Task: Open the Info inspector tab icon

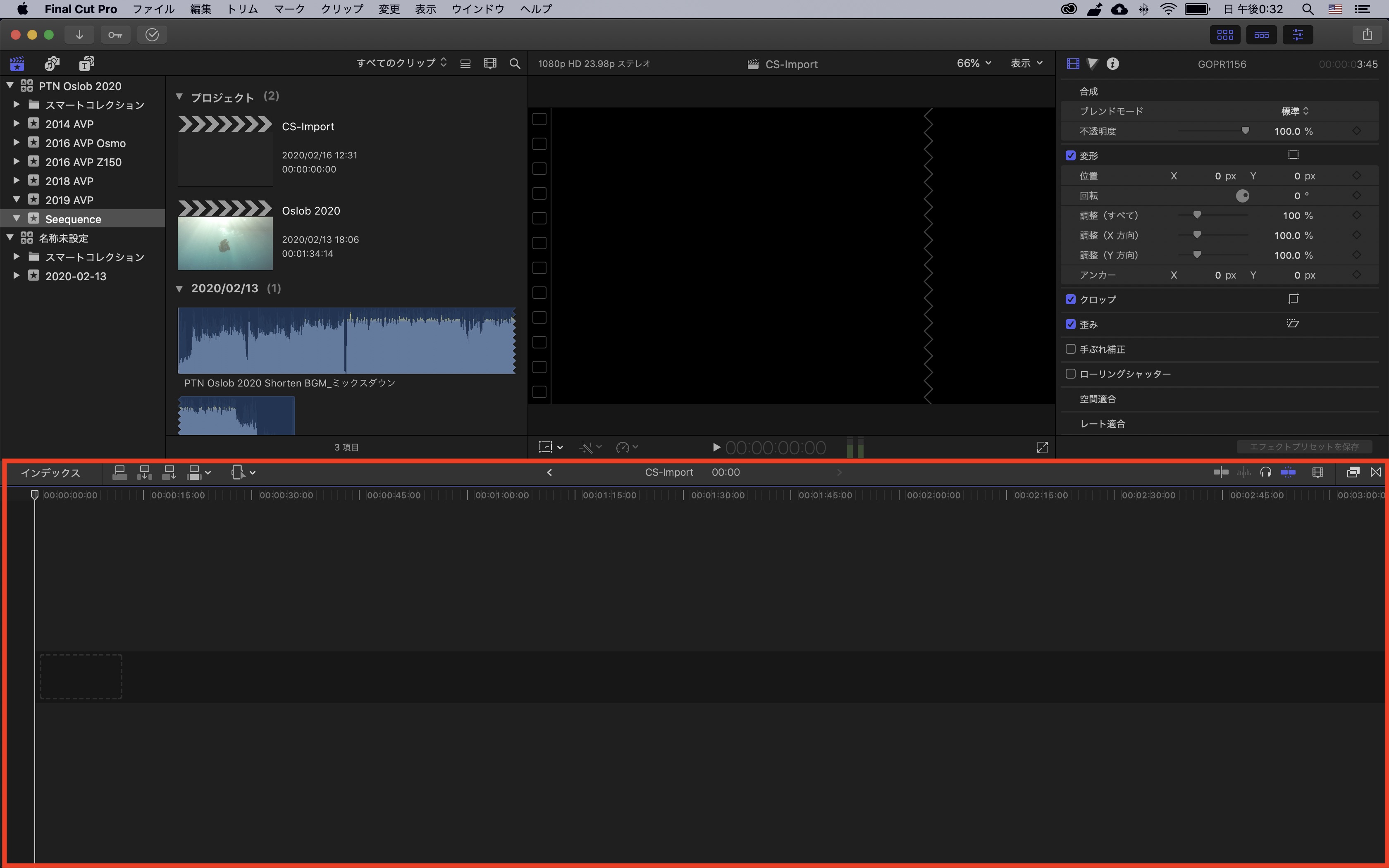Action: 1112,64
